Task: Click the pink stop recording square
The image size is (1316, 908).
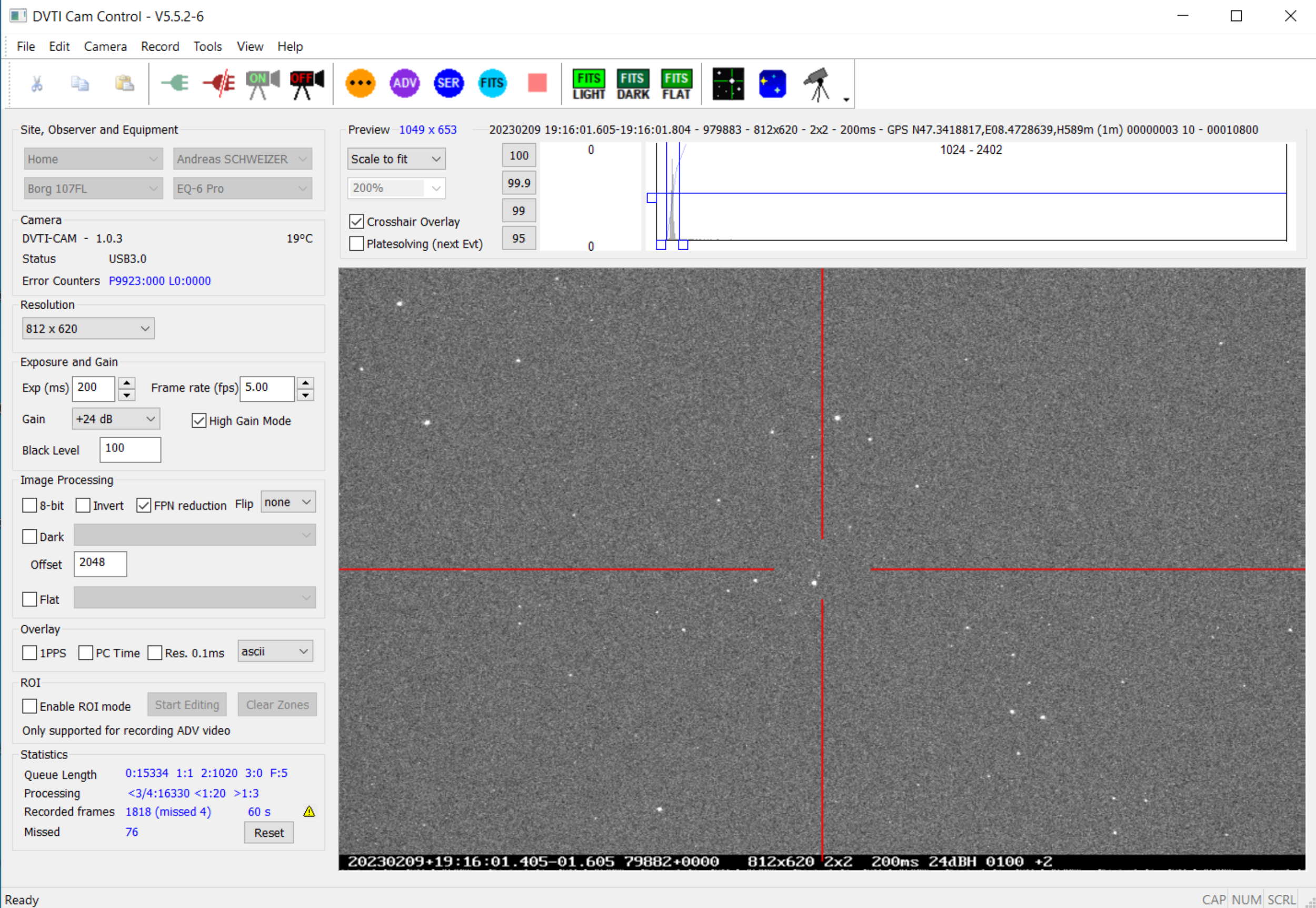Action: [x=536, y=84]
